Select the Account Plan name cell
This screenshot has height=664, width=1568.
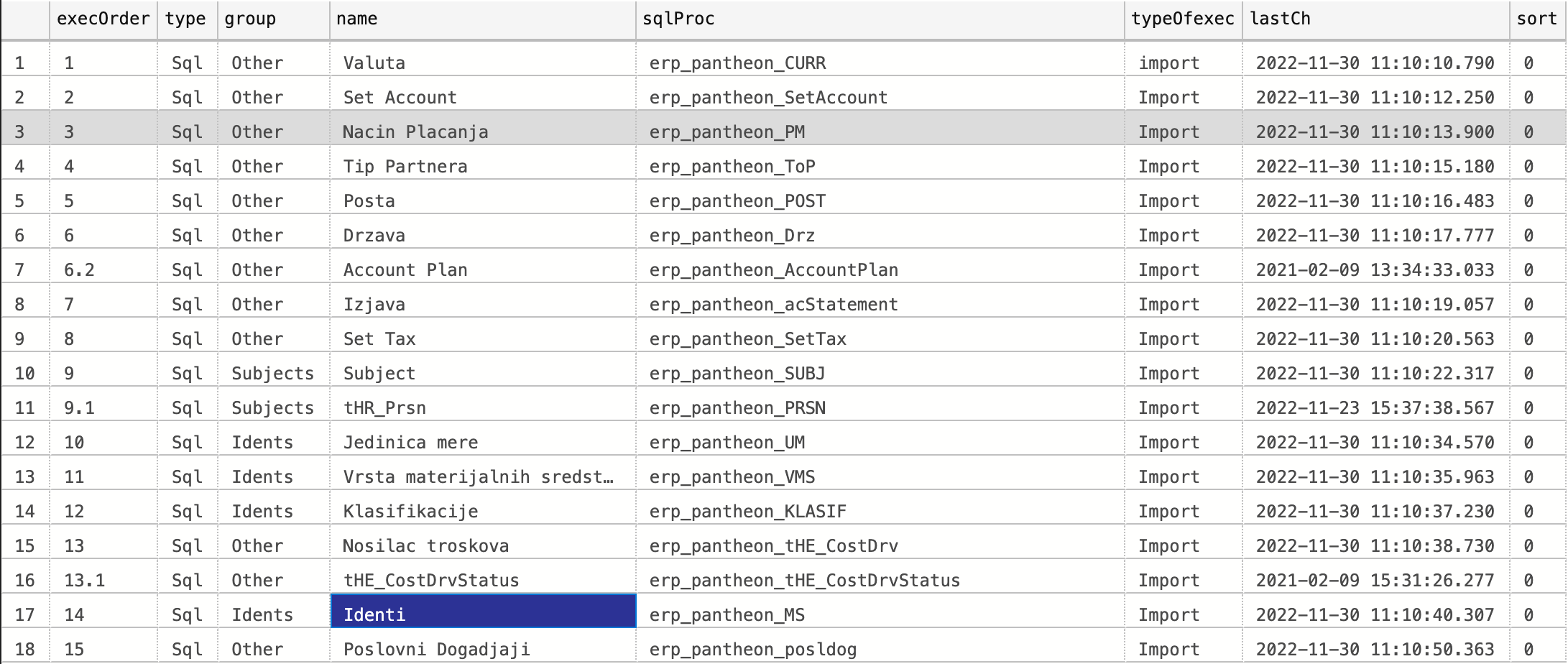[482, 270]
